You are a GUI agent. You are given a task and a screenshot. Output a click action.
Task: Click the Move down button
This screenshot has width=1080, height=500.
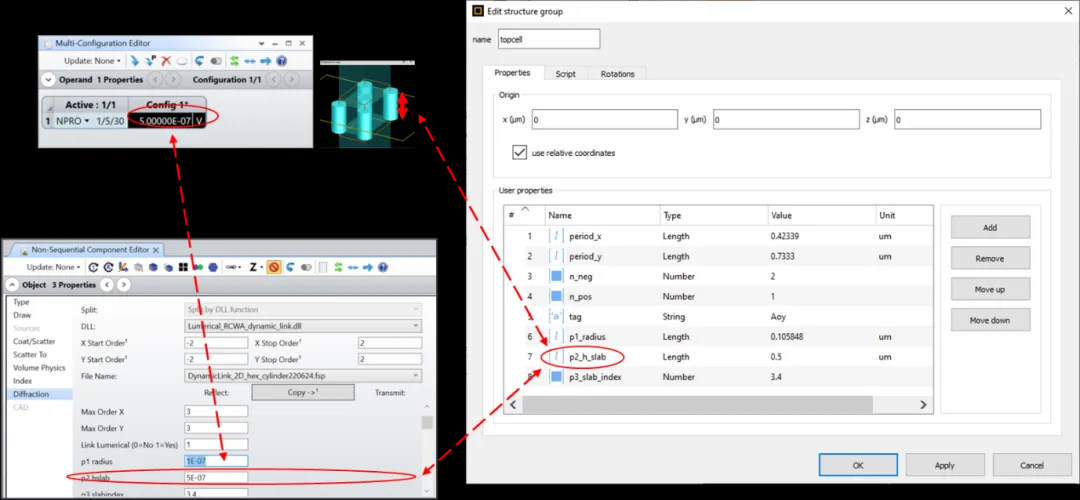tap(989, 320)
